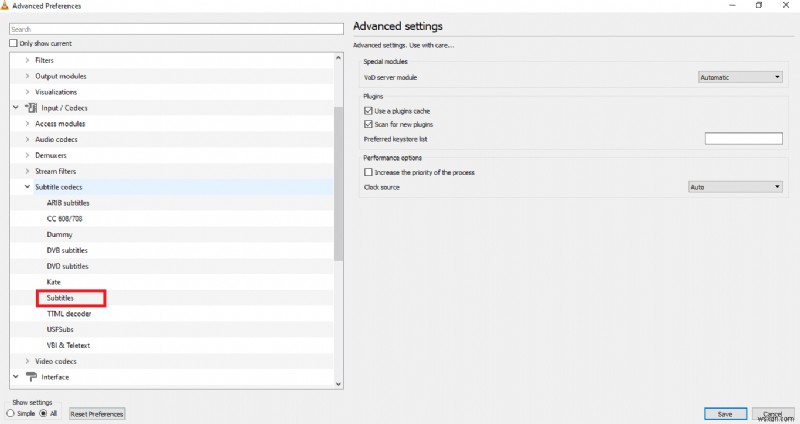Click the Interface category icon
This screenshot has width=800, height=424.
30,377
